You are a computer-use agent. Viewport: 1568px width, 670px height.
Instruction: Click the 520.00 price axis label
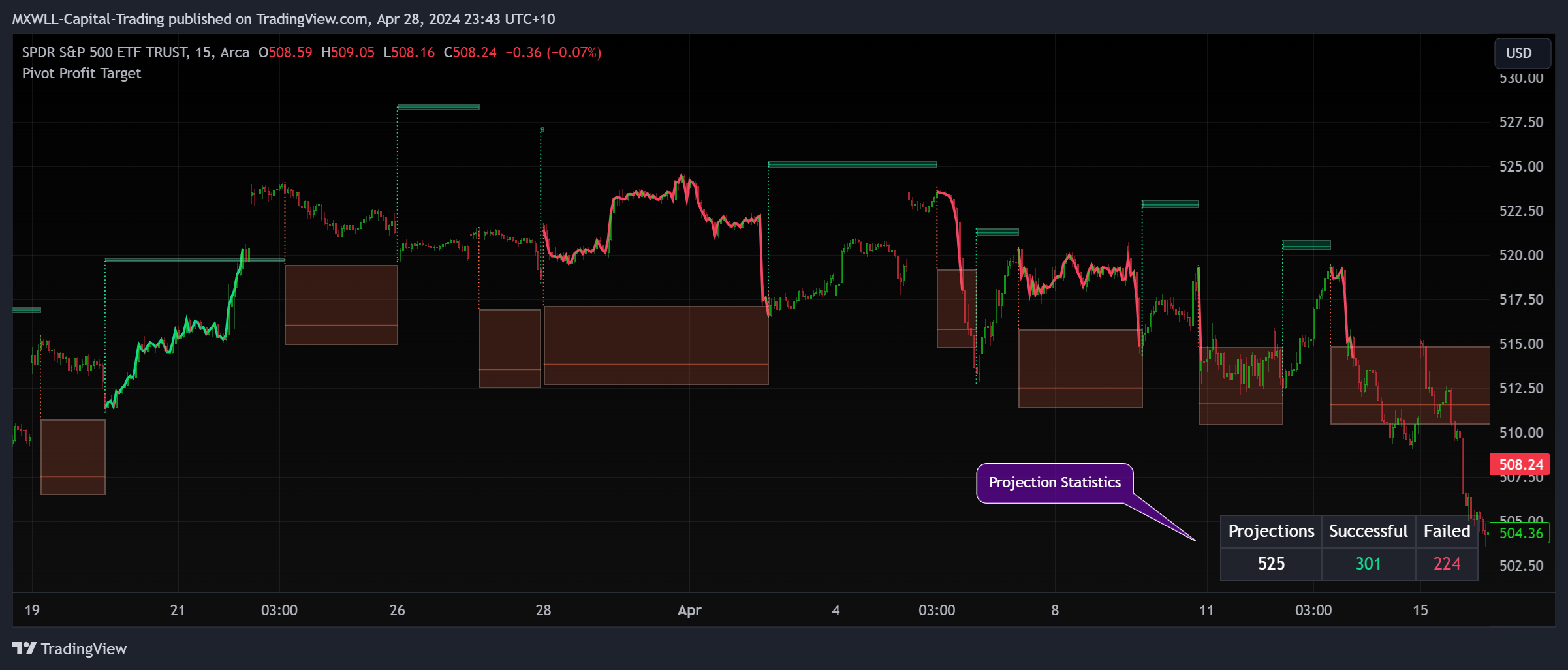point(1521,255)
